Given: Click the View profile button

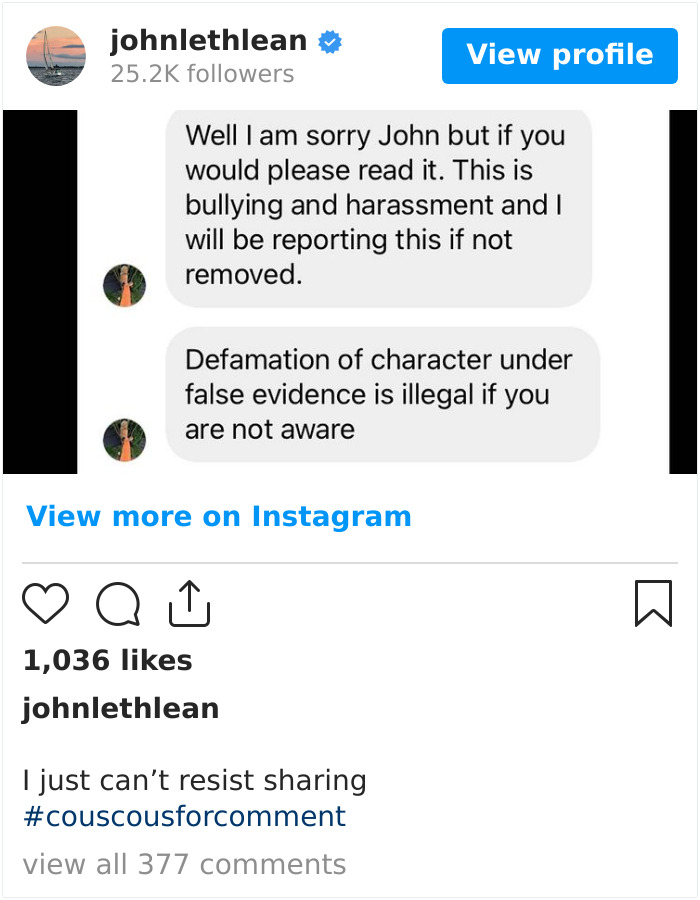Looking at the screenshot, I should pos(559,56).
